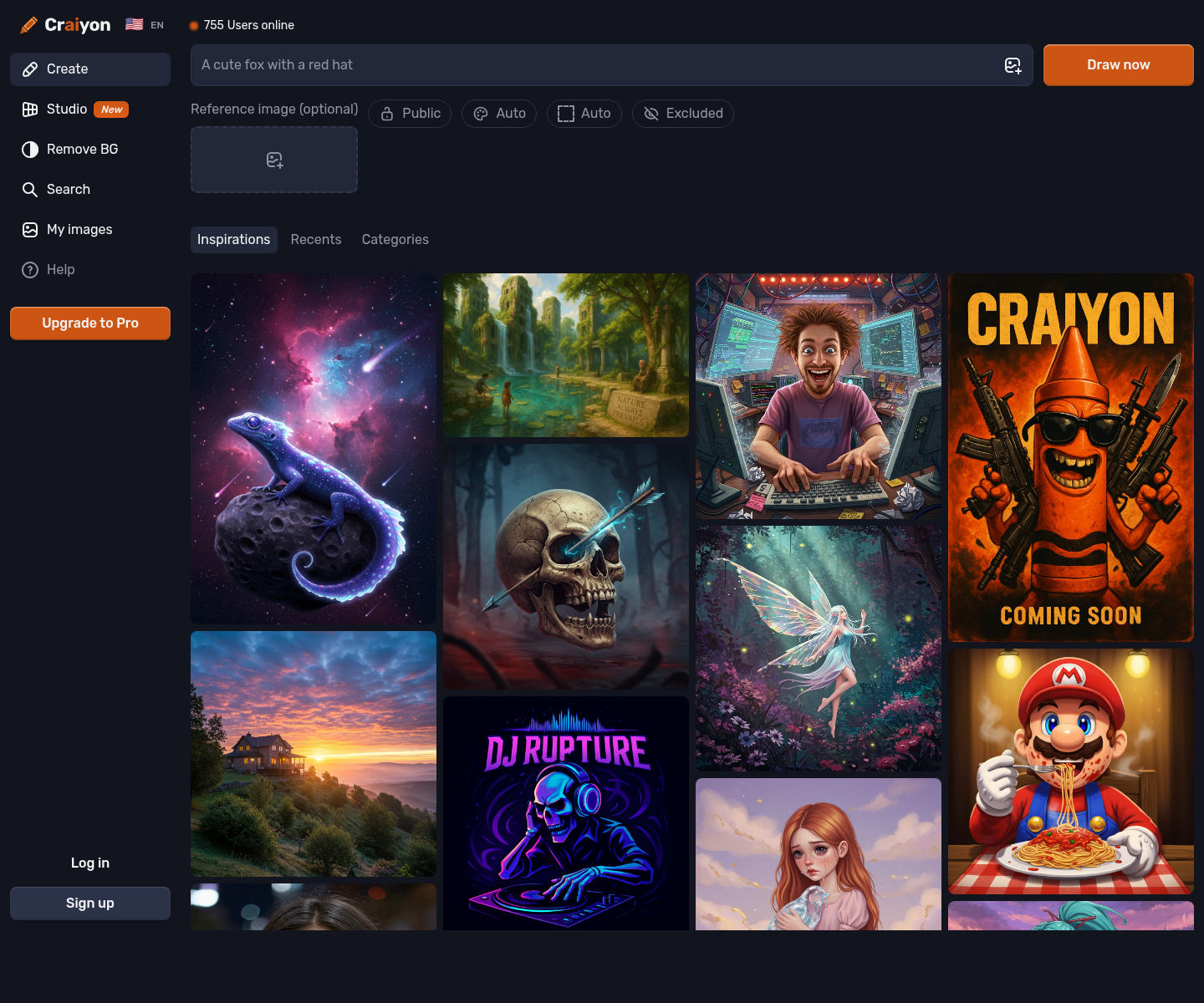Click the prompt text input field
Screen dimensions: 1204x1003
pyautogui.click(x=612, y=65)
